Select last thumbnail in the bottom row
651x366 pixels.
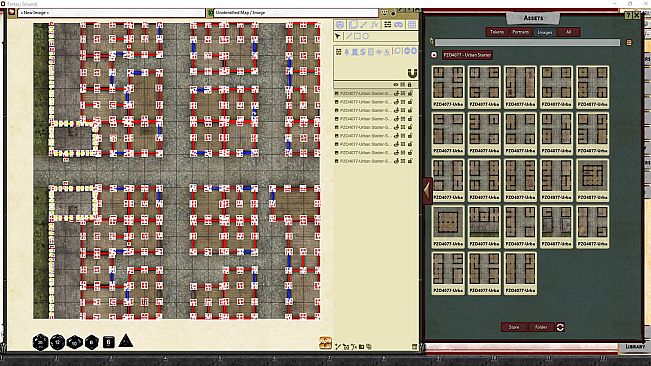(x=520, y=273)
